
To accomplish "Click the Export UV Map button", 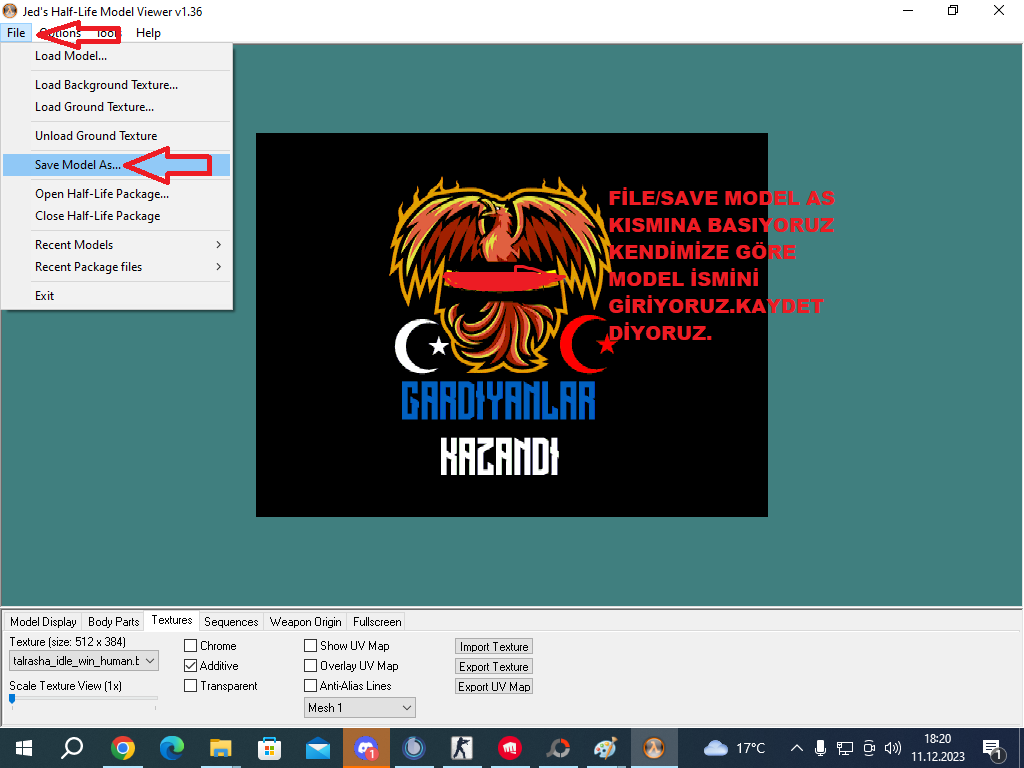I will (x=494, y=686).
